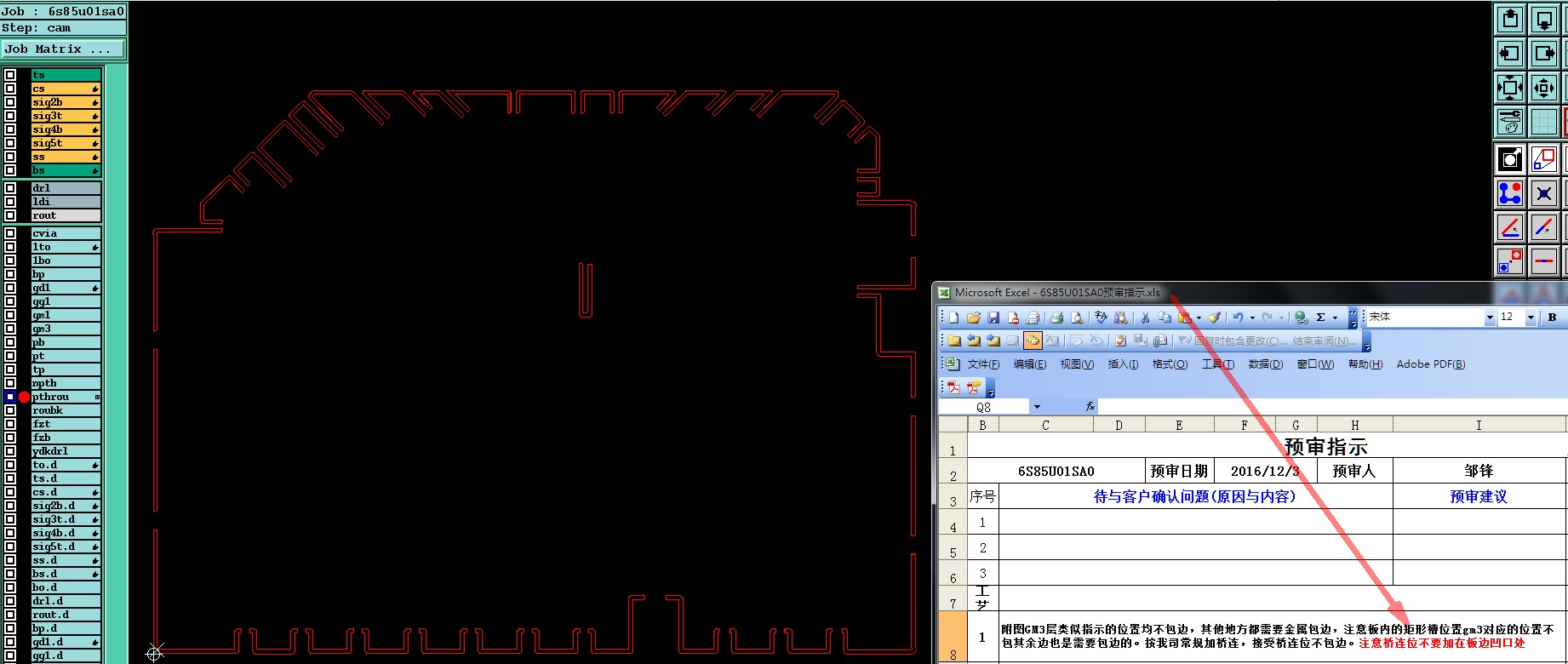Select Excel column I header
This screenshot has width=1568, height=664.
pos(1479,425)
